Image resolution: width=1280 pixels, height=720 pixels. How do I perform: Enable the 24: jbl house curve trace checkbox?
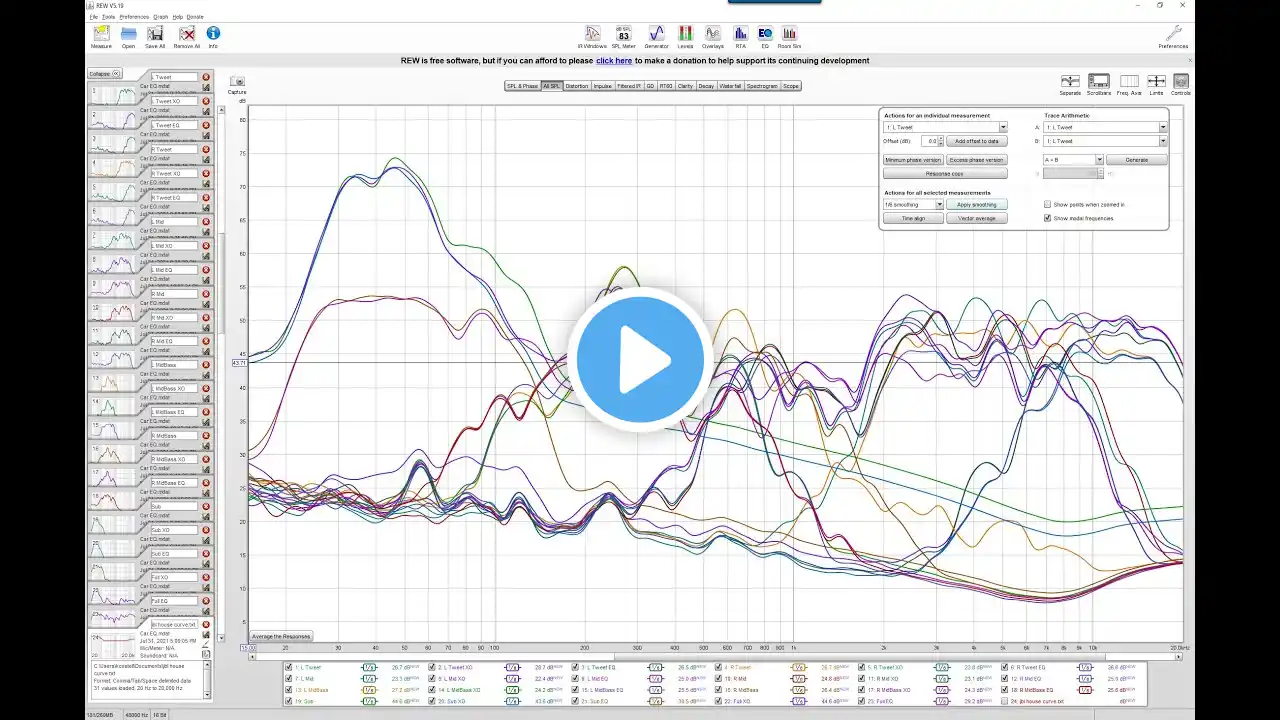(x=1005, y=701)
